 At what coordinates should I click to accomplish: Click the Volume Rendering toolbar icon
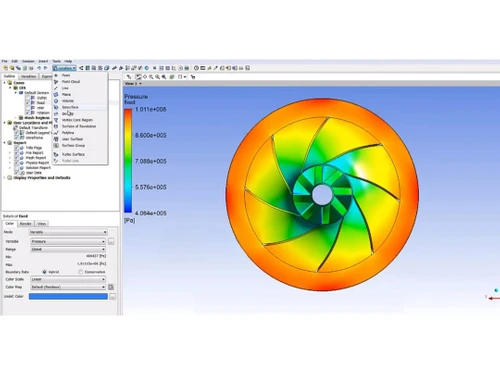click(x=107, y=68)
